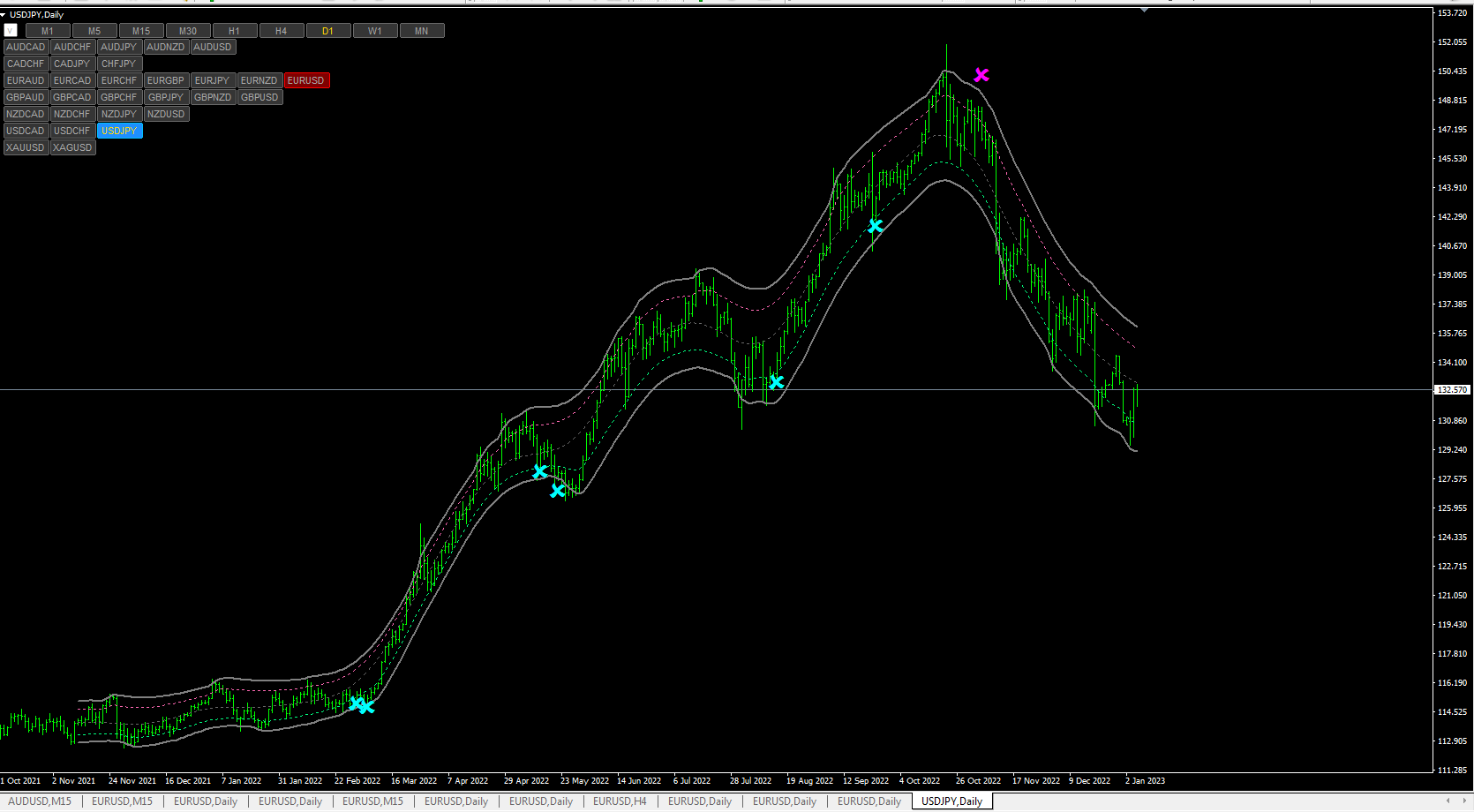Select the USDJPY,Daily chart tab

951,801
